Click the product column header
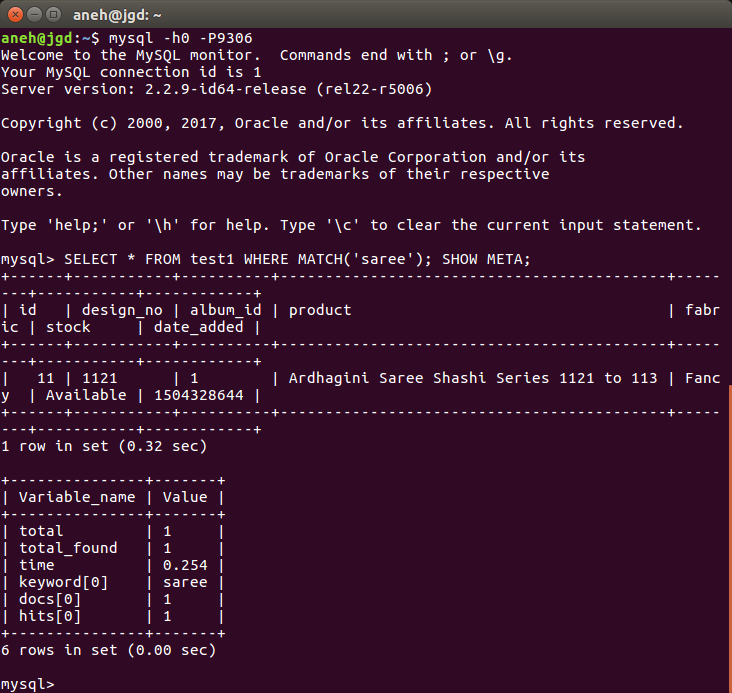Image resolution: width=732 pixels, height=693 pixels. (320, 310)
